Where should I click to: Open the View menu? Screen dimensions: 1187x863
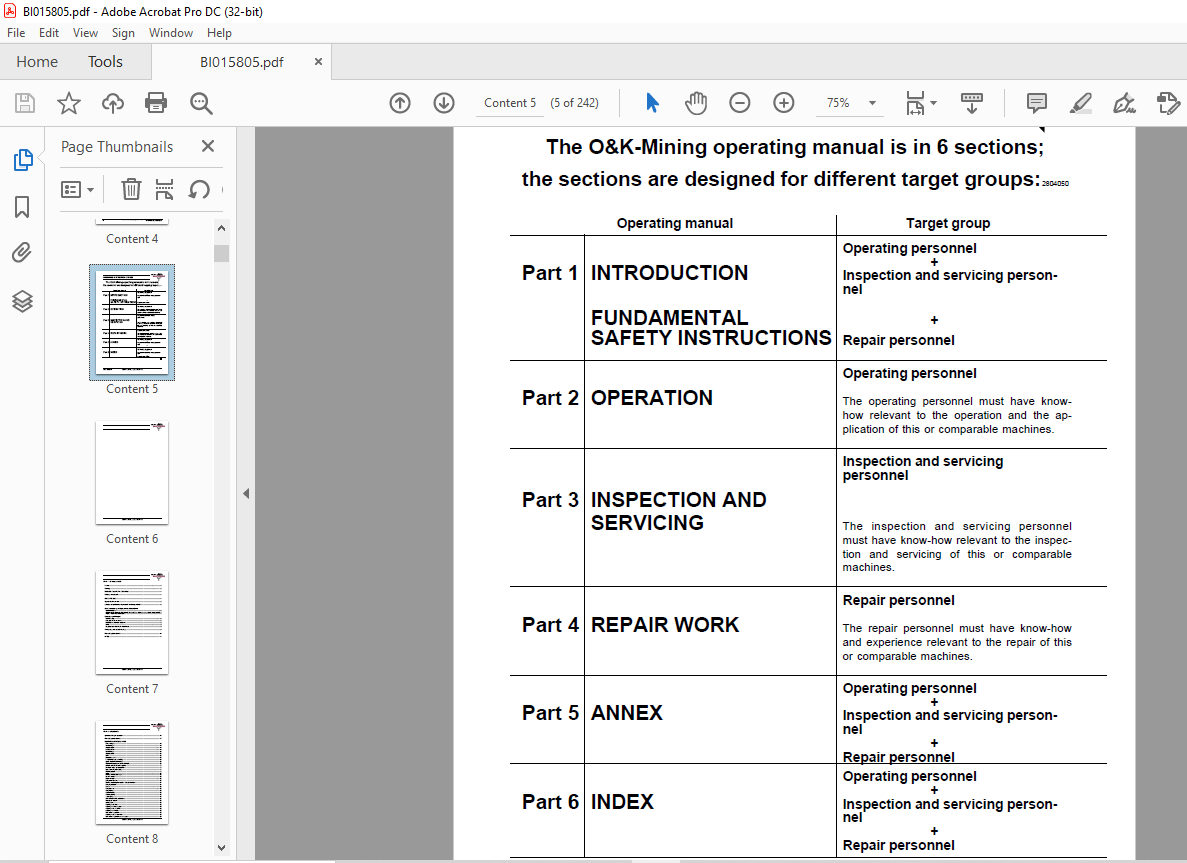[85, 33]
